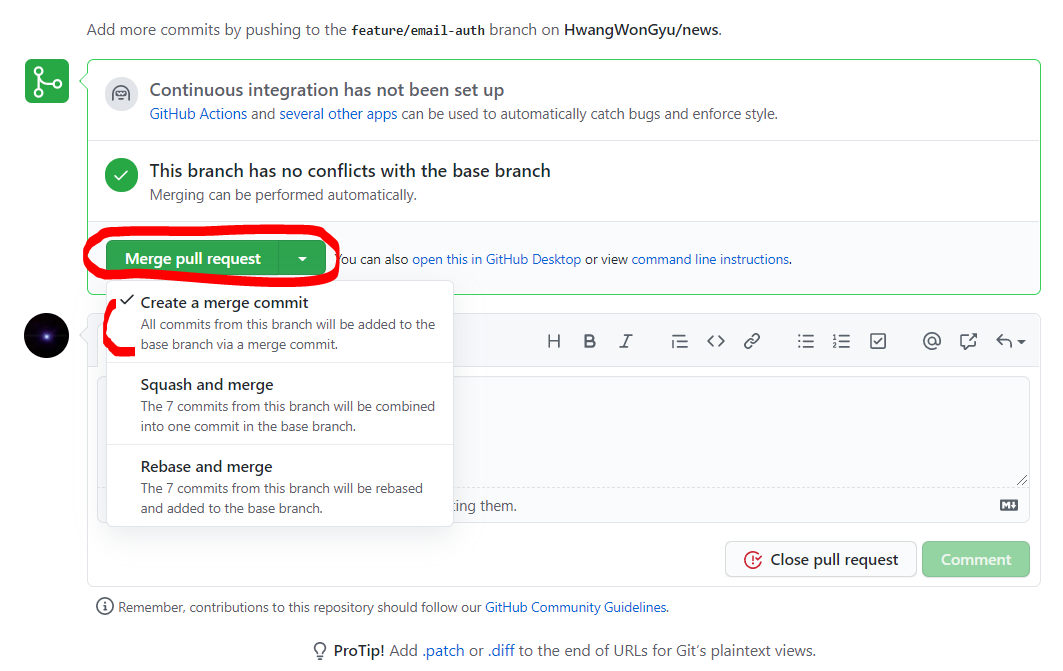This screenshot has width=1063, height=671.
Task: Click feature/email-auth branch name text
Action: 418,30
